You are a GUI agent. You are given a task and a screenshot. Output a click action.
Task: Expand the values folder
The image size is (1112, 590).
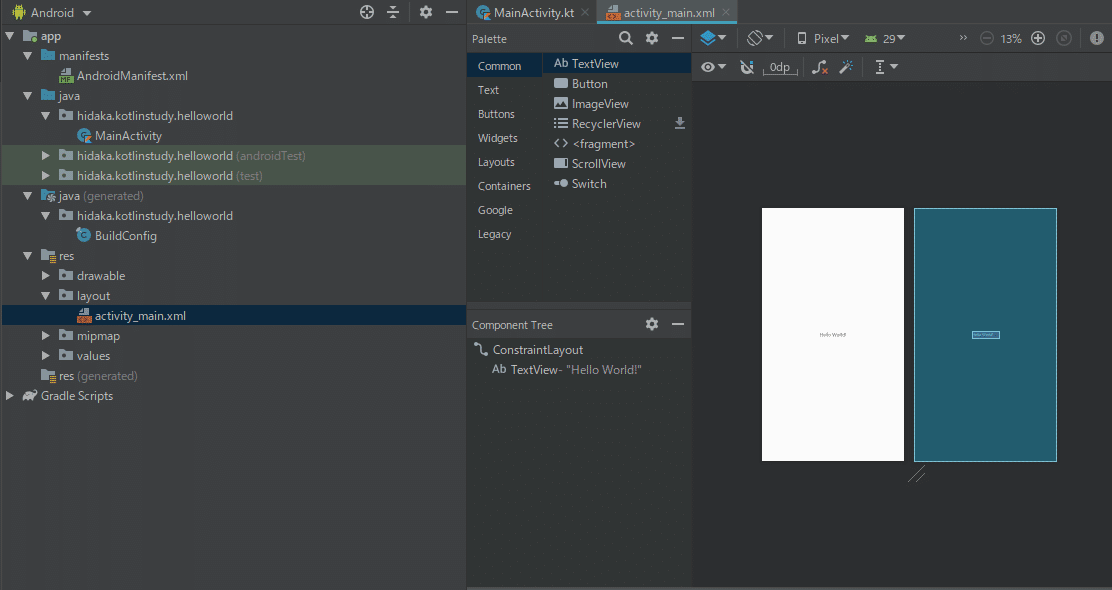pos(45,355)
